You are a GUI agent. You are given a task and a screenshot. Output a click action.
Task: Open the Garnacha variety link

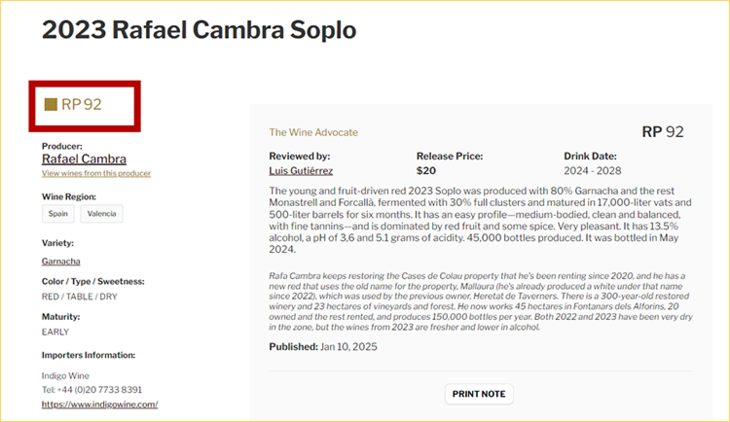62,261
